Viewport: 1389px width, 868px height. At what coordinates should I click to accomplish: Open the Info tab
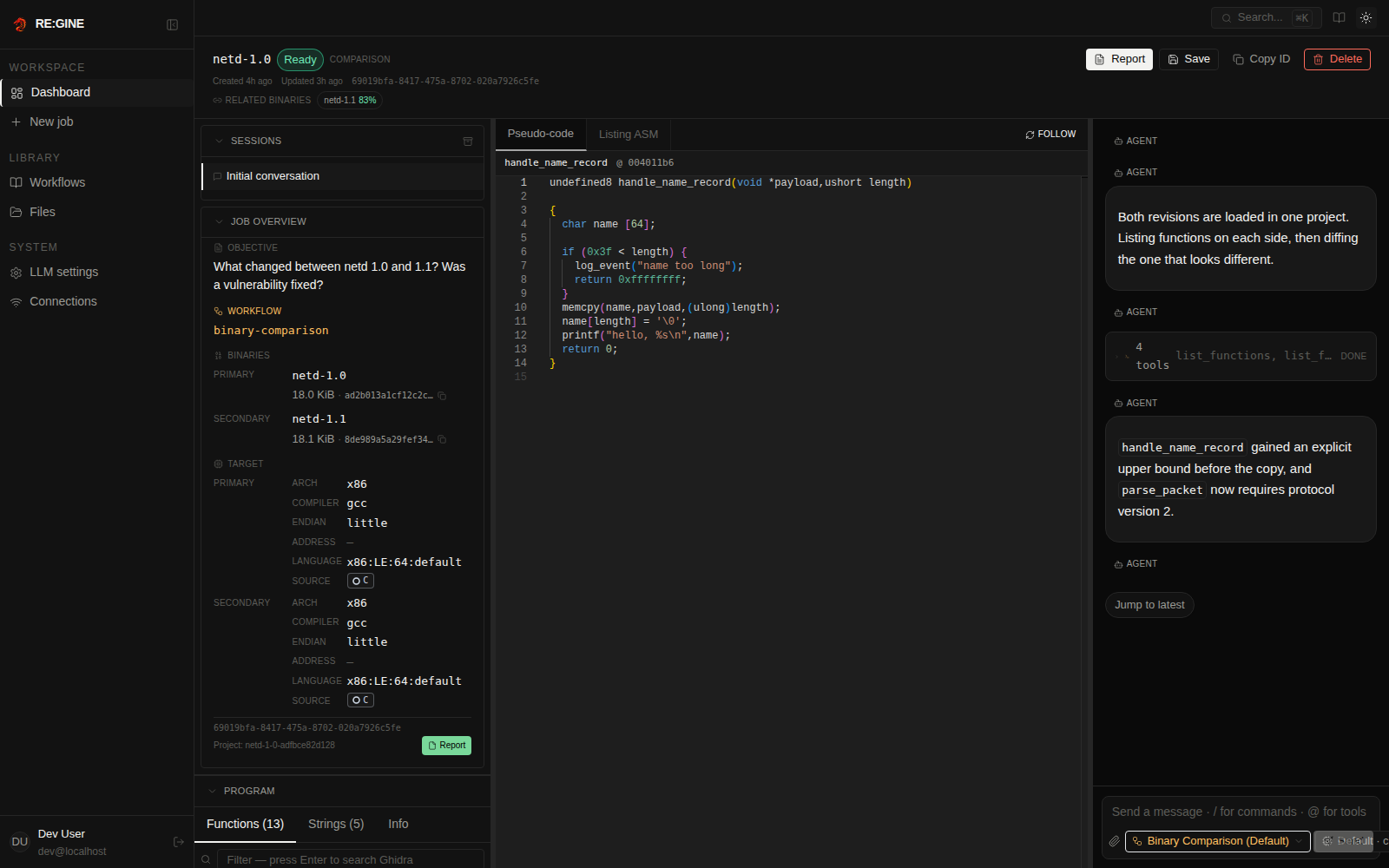click(x=398, y=824)
